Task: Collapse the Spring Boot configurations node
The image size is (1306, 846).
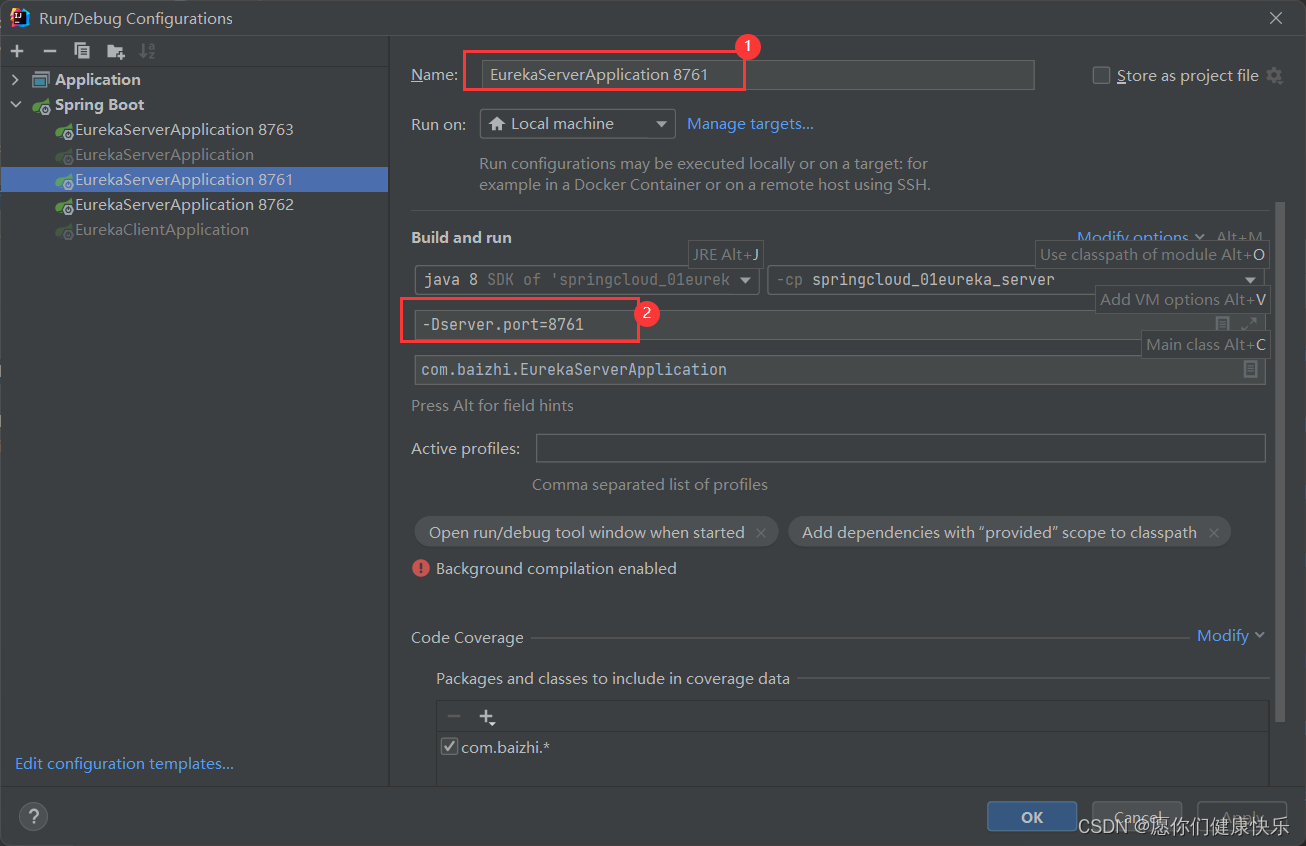Action: click(15, 104)
